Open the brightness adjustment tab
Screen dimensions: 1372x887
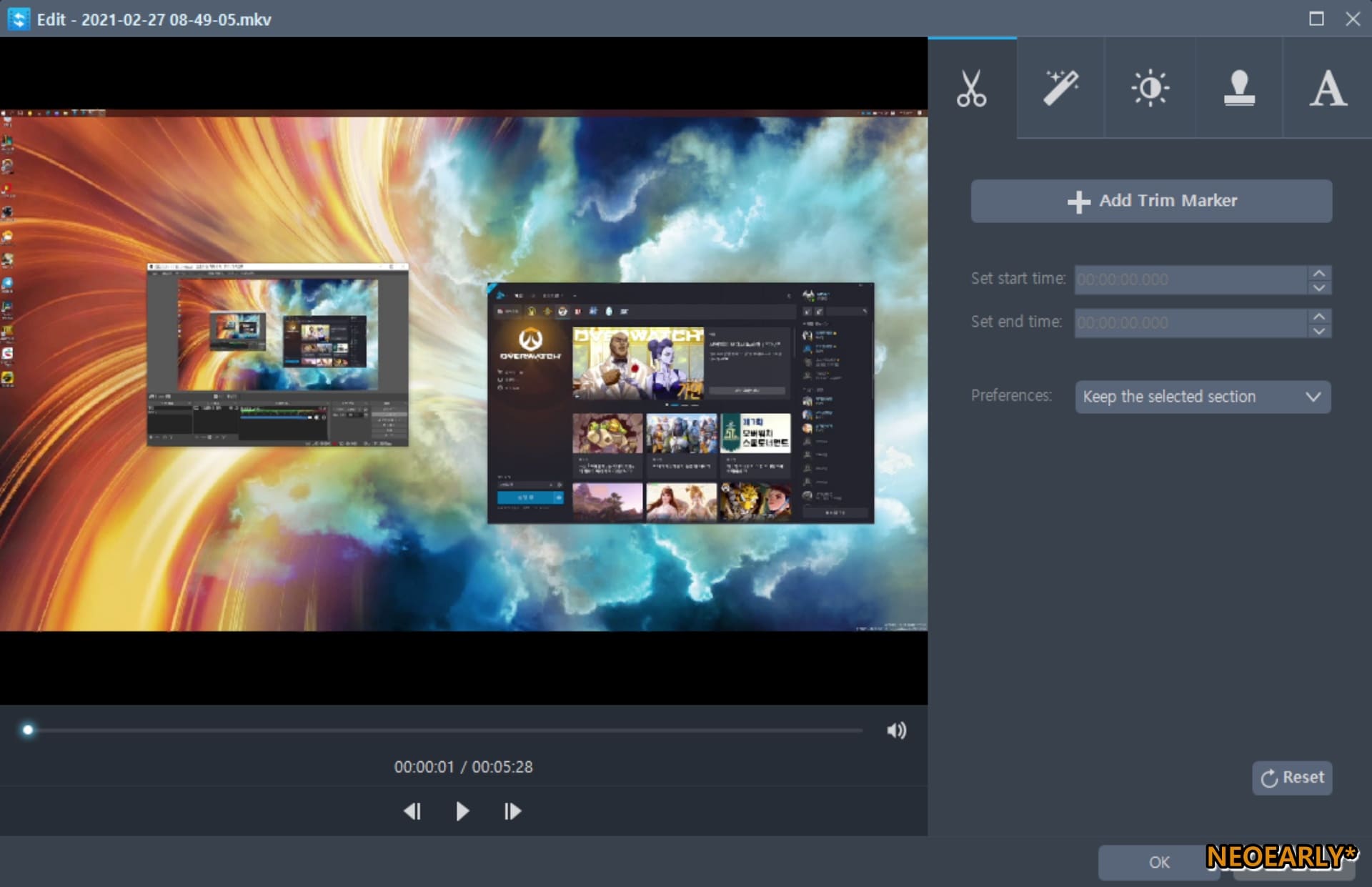(1150, 89)
